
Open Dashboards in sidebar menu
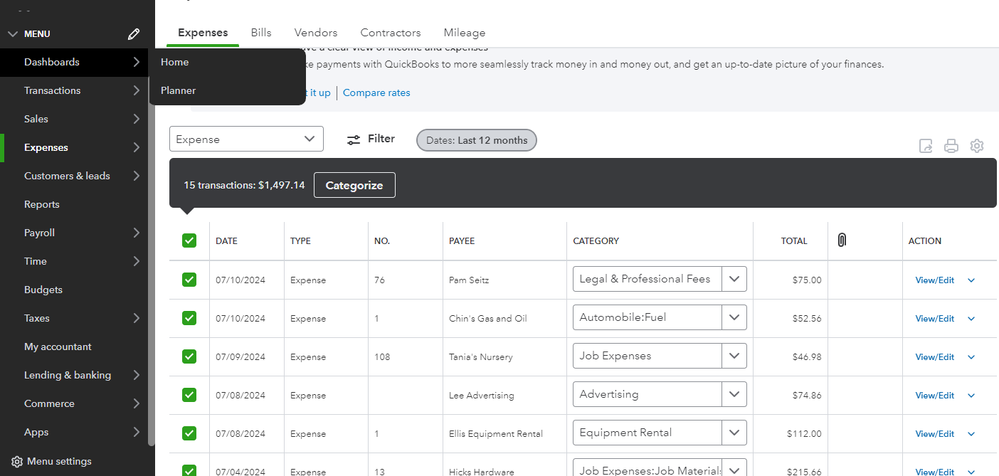[75, 62]
